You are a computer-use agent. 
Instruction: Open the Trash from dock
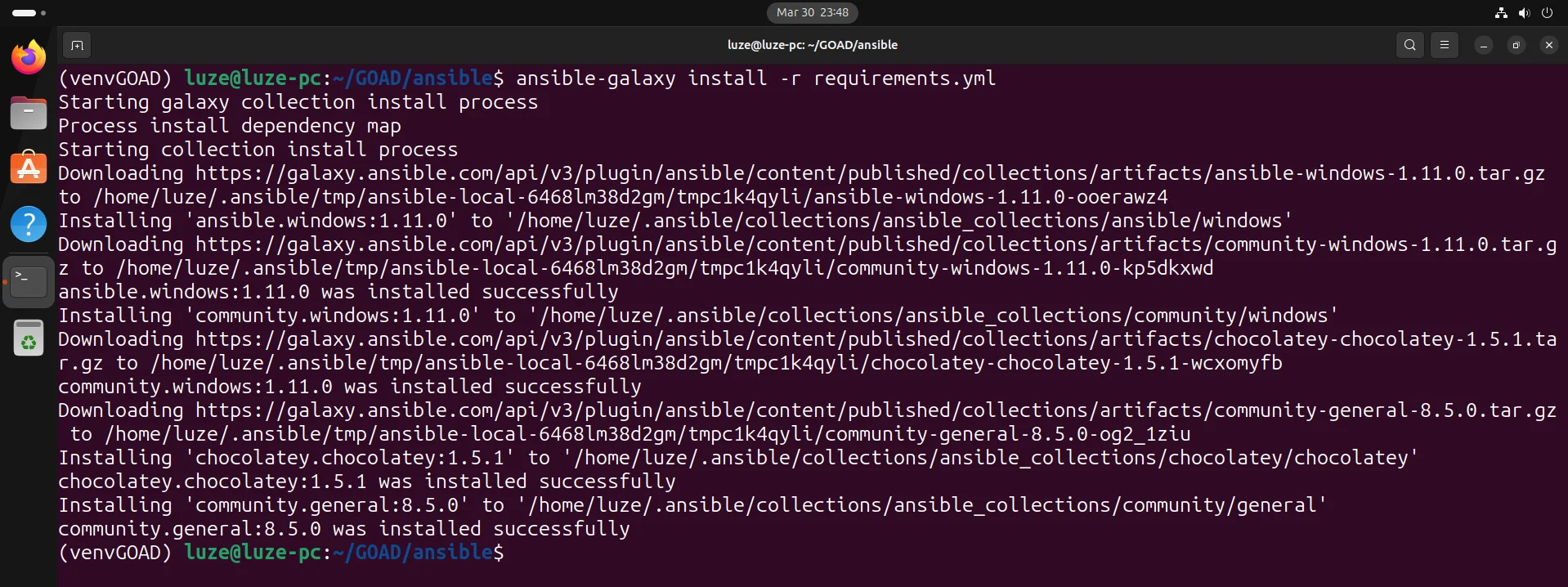pyautogui.click(x=29, y=338)
